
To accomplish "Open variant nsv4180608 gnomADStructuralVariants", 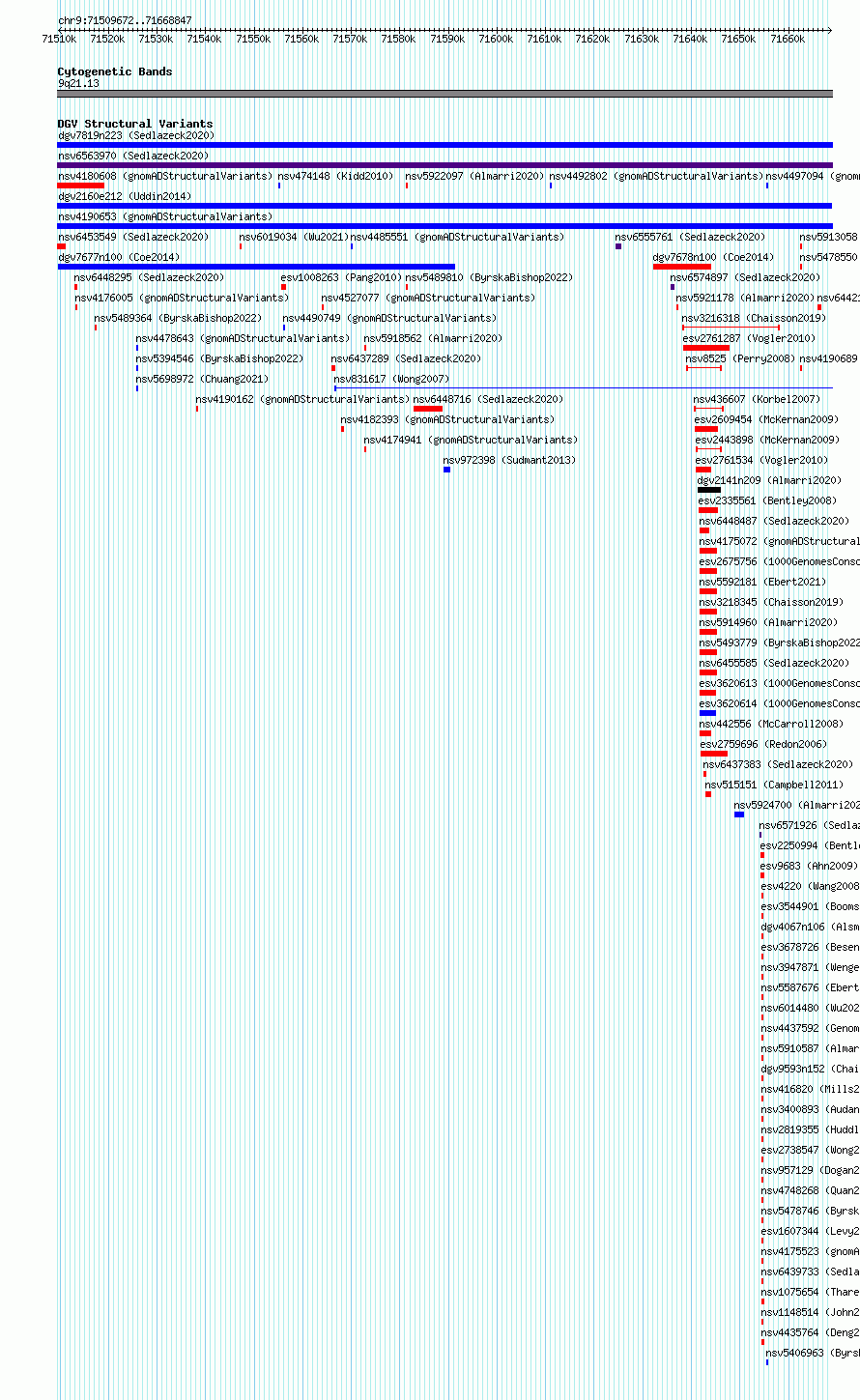I will point(165,176).
